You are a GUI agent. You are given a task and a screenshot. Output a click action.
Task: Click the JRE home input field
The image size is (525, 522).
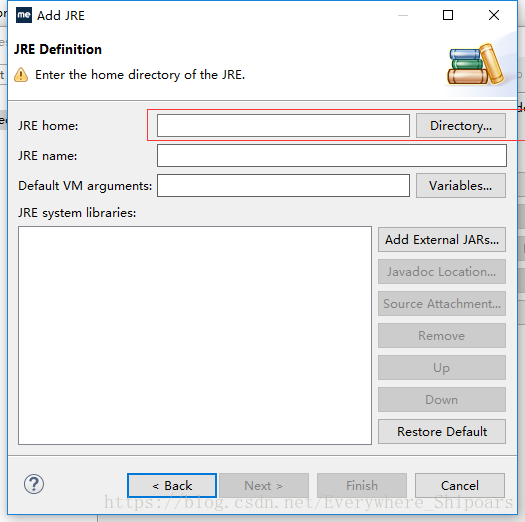tap(283, 126)
